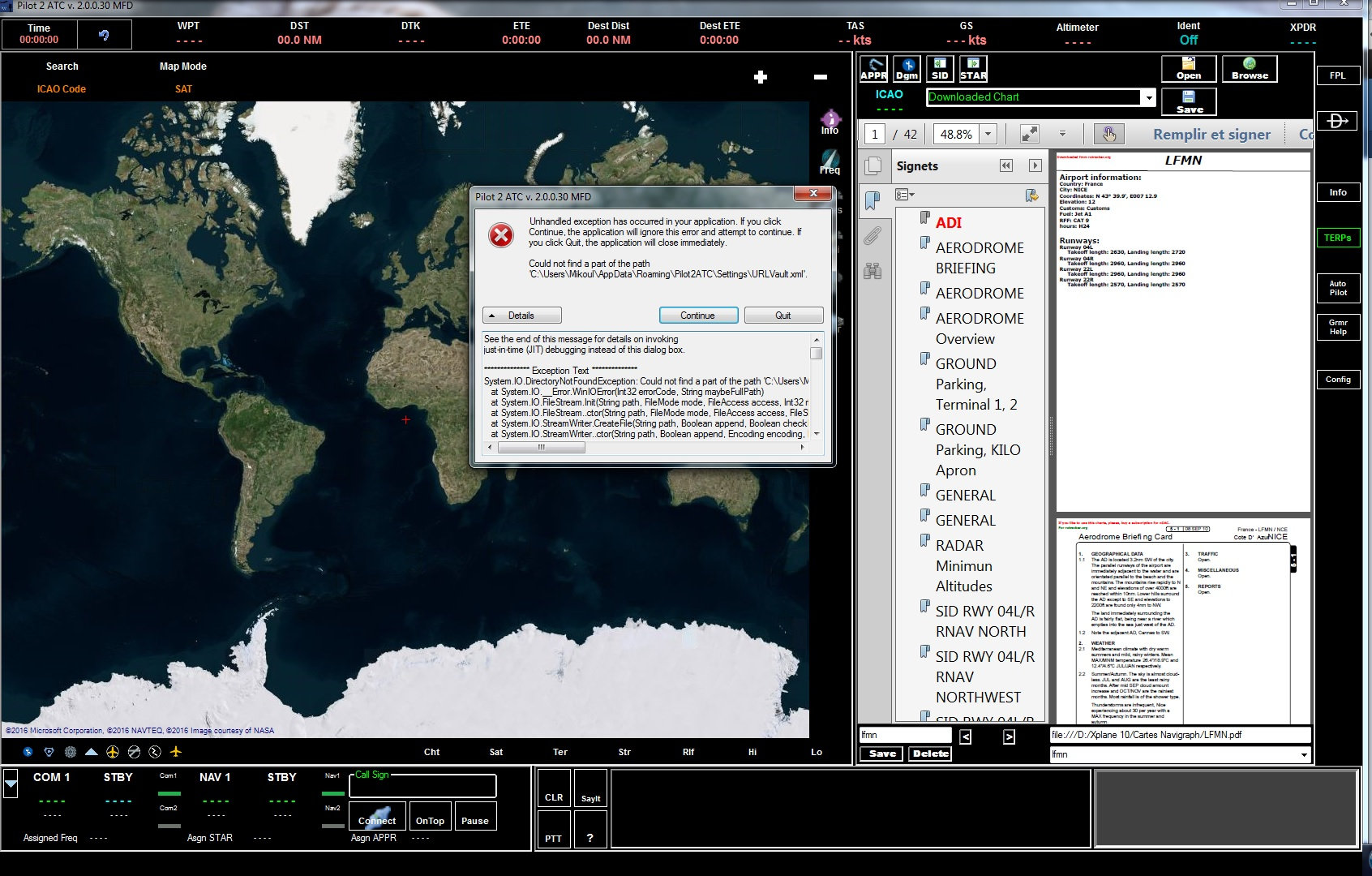Open the PDF attachments paperclip panel

[x=873, y=235]
